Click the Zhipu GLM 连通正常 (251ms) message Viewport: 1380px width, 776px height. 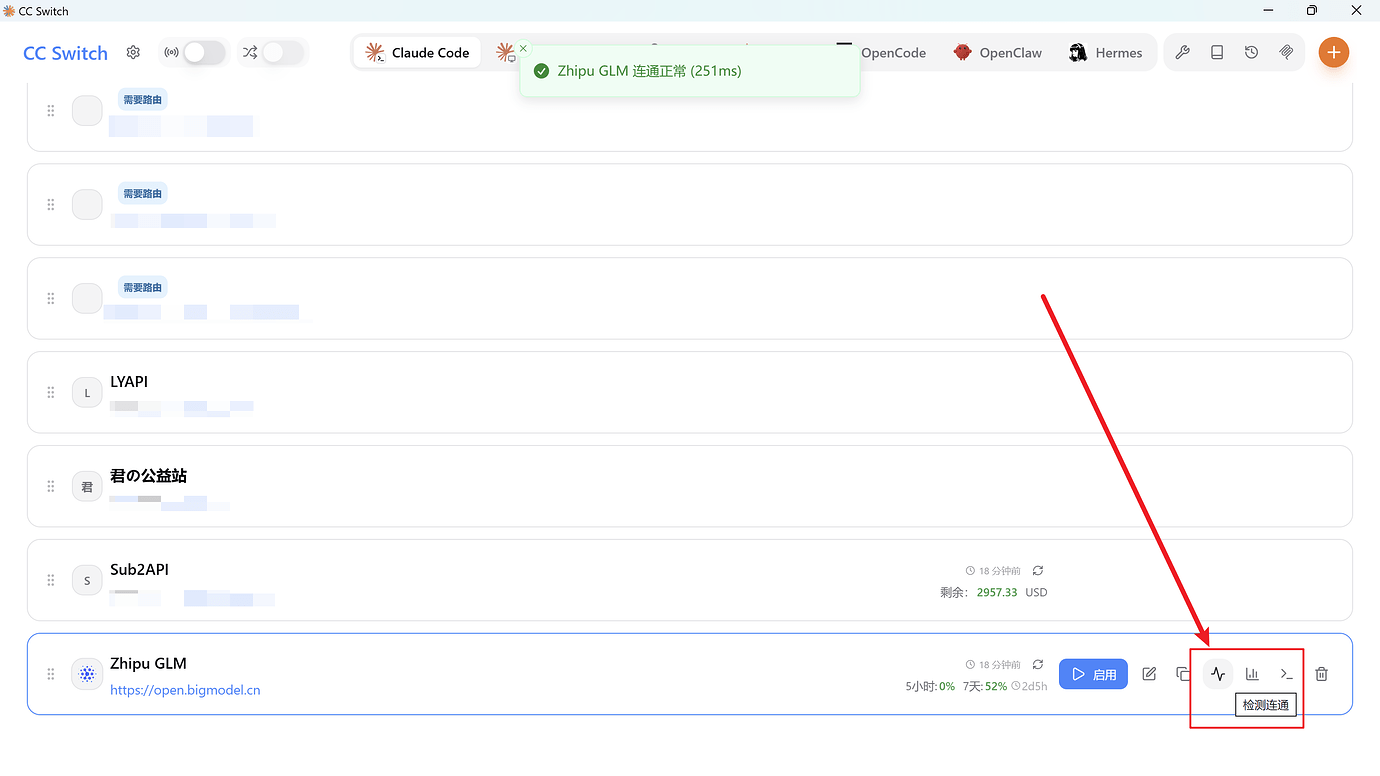pyautogui.click(x=649, y=71)
